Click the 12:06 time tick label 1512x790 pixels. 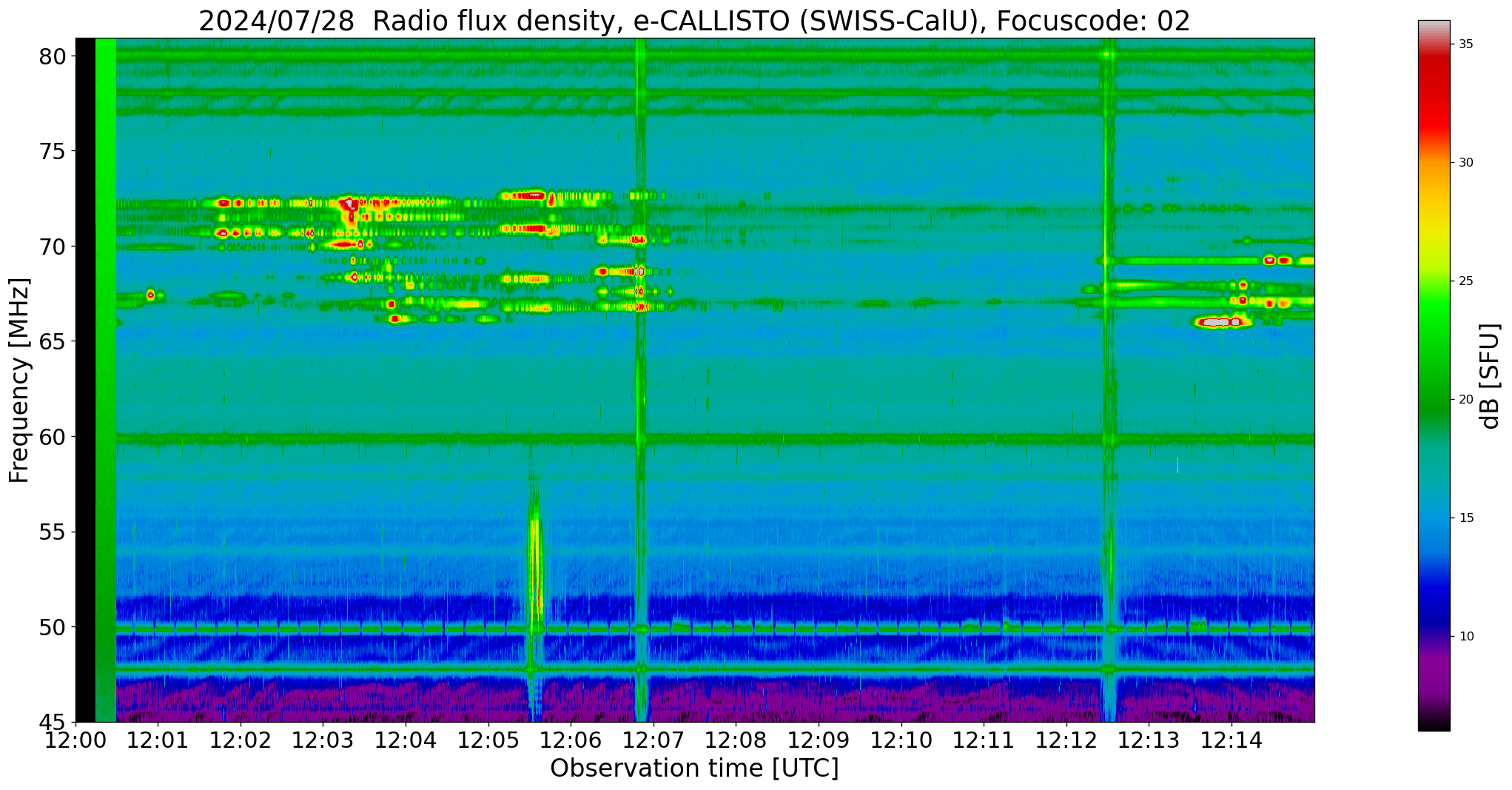click(x=571, y=741)
